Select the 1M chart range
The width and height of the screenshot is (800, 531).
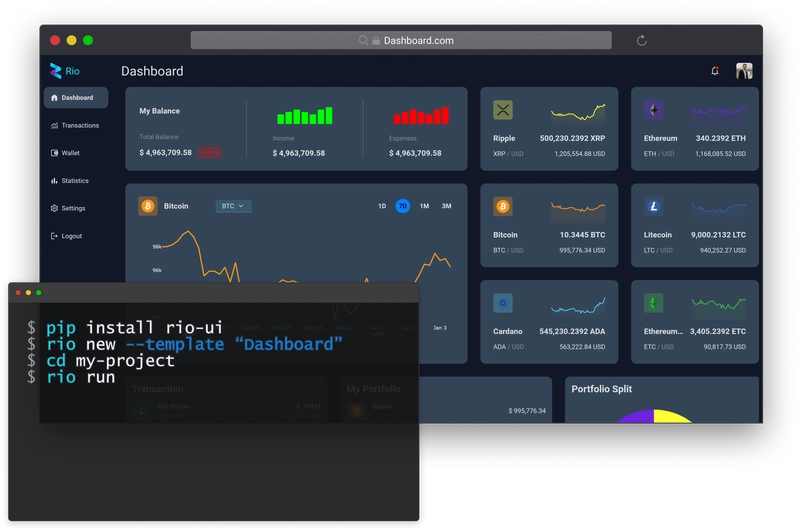(424, 206)
